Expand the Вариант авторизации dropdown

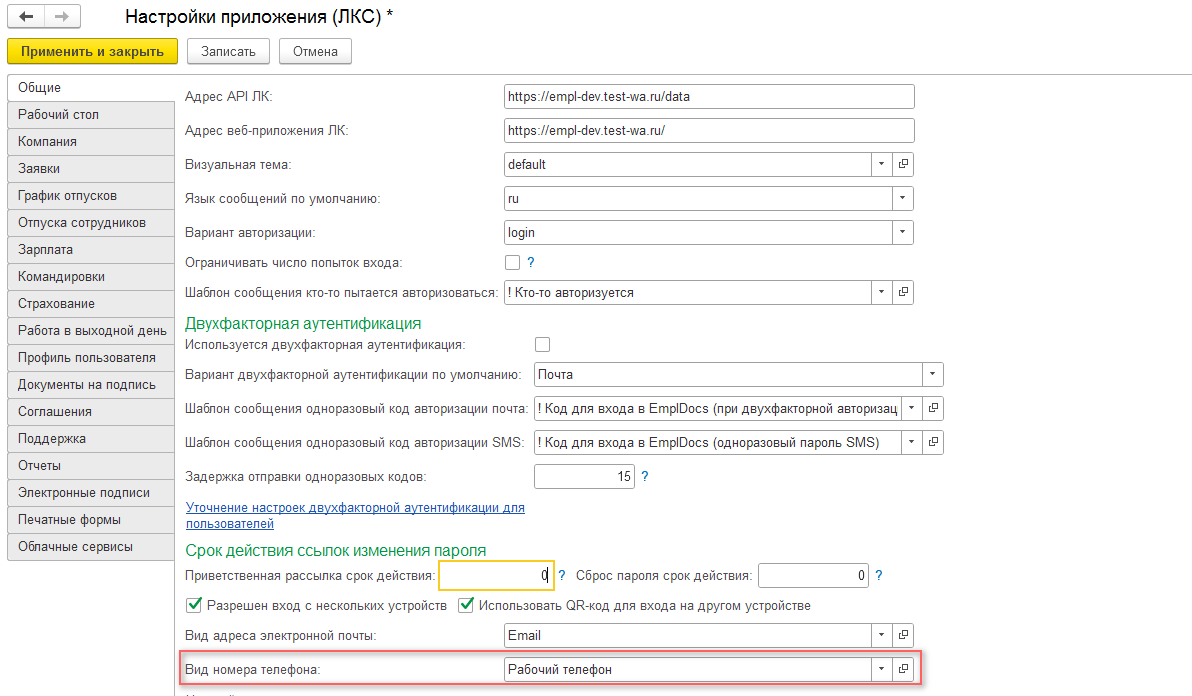[903, 232]
